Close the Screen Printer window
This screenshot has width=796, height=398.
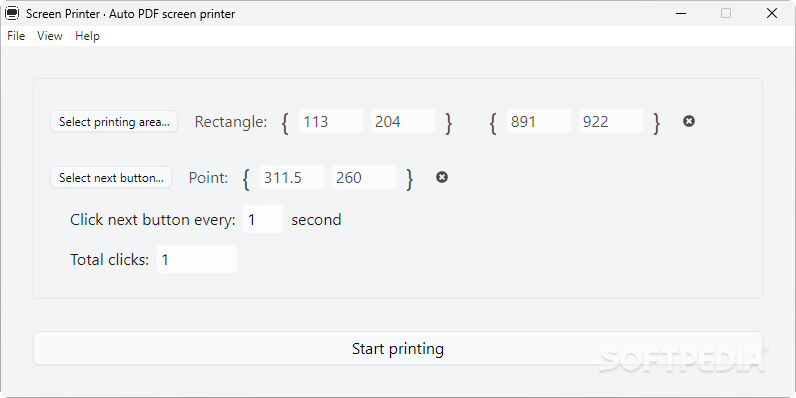coord(772,14)
